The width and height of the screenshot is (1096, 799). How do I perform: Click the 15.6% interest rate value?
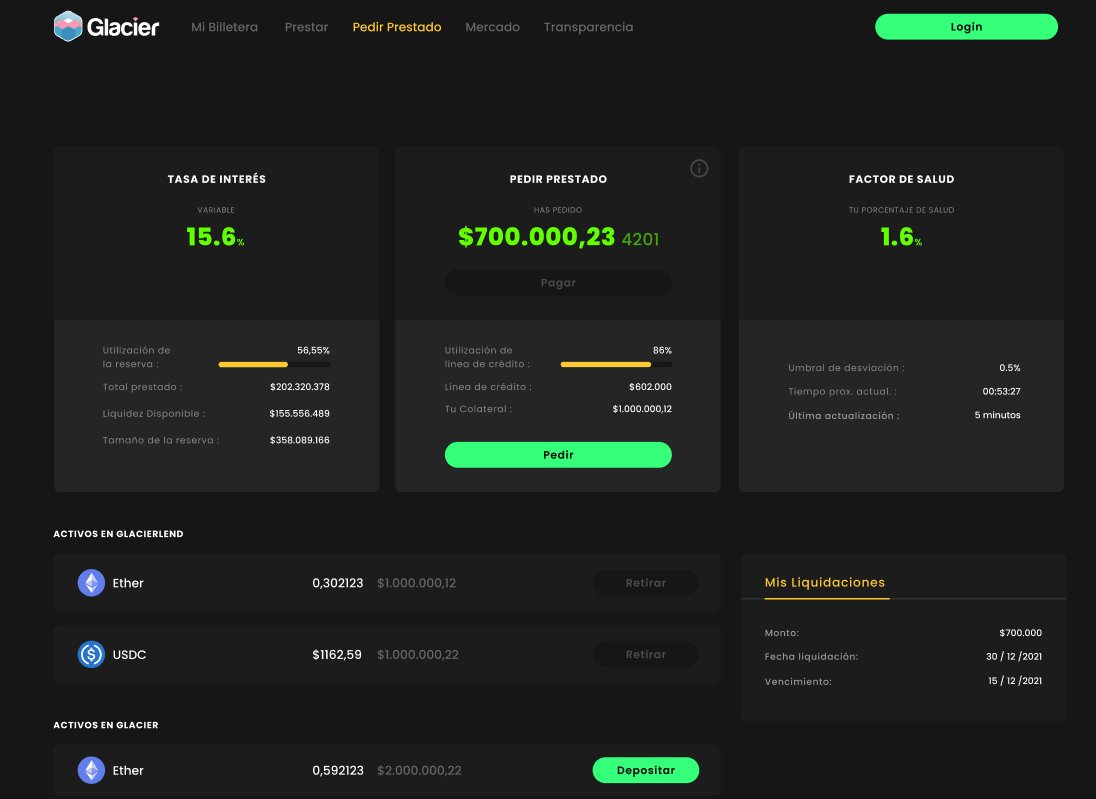click(215, 237)
